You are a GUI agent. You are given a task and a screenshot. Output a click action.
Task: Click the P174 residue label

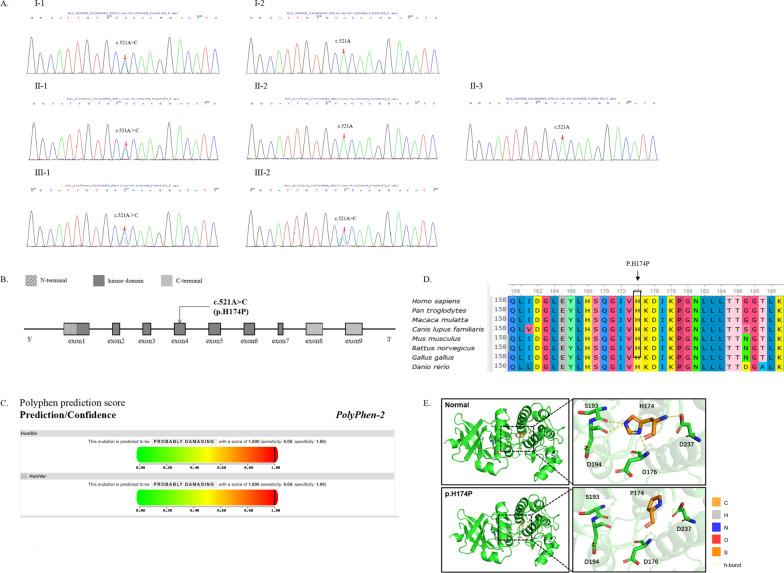(637, 493)
